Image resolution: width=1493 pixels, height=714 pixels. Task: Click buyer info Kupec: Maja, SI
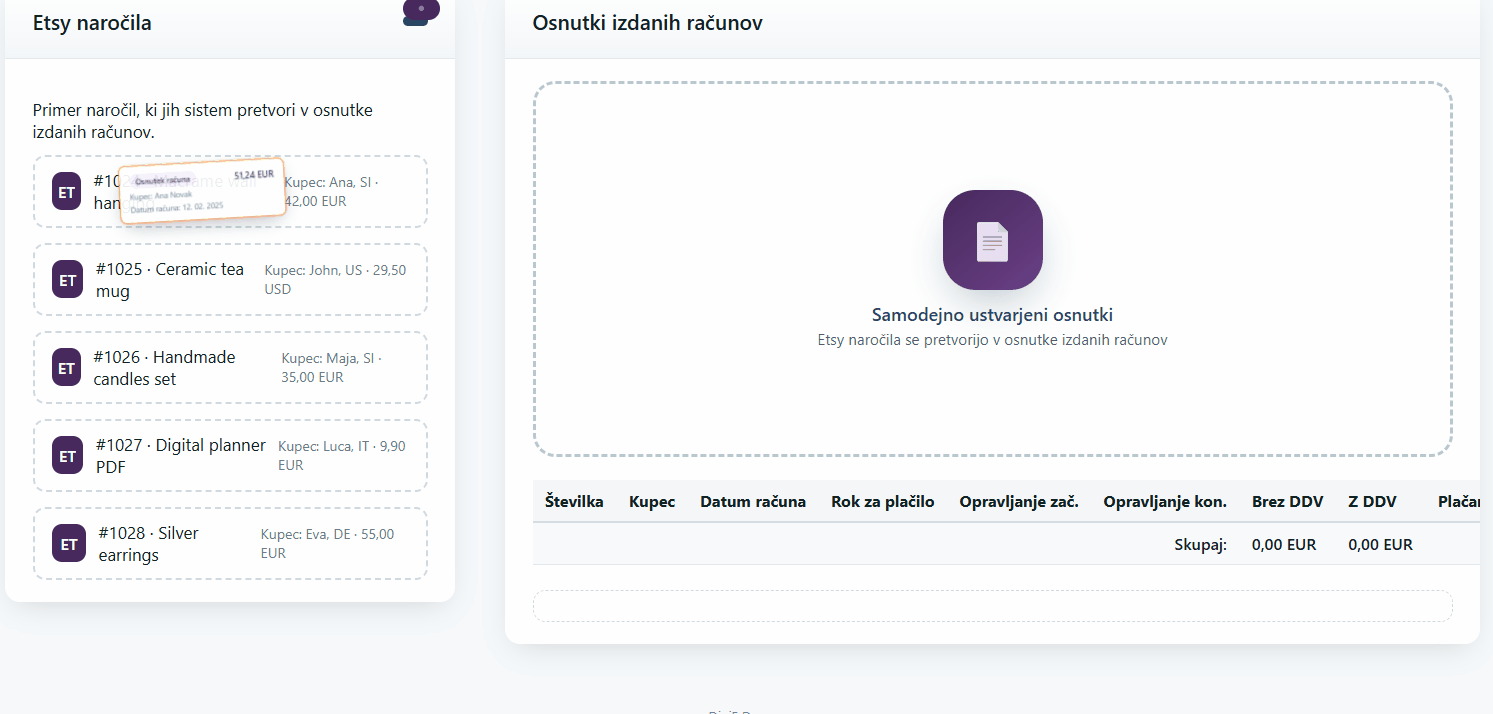point(332,368)
